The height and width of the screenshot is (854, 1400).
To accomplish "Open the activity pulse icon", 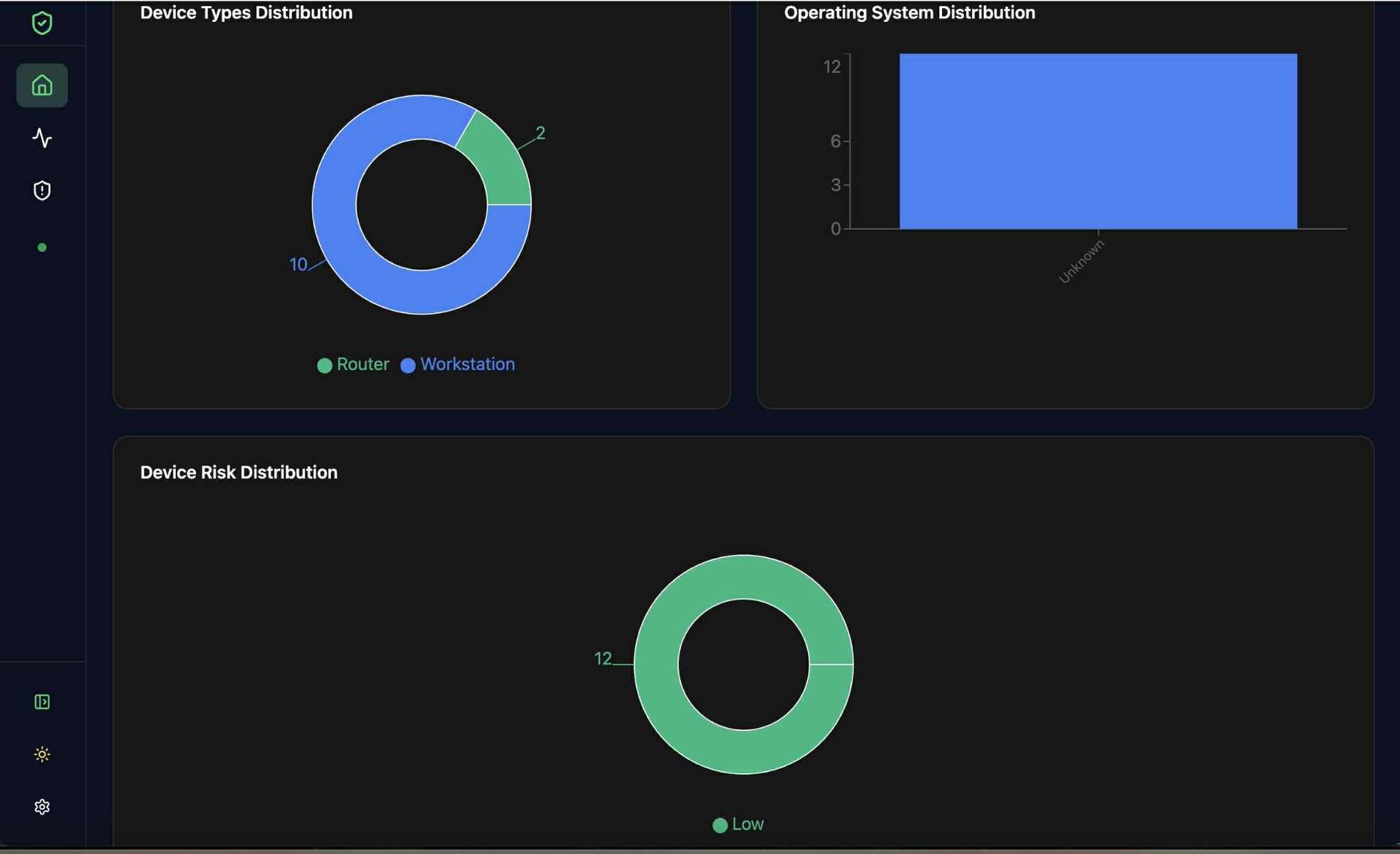I will pyautogui.click(x=42, y=138).
